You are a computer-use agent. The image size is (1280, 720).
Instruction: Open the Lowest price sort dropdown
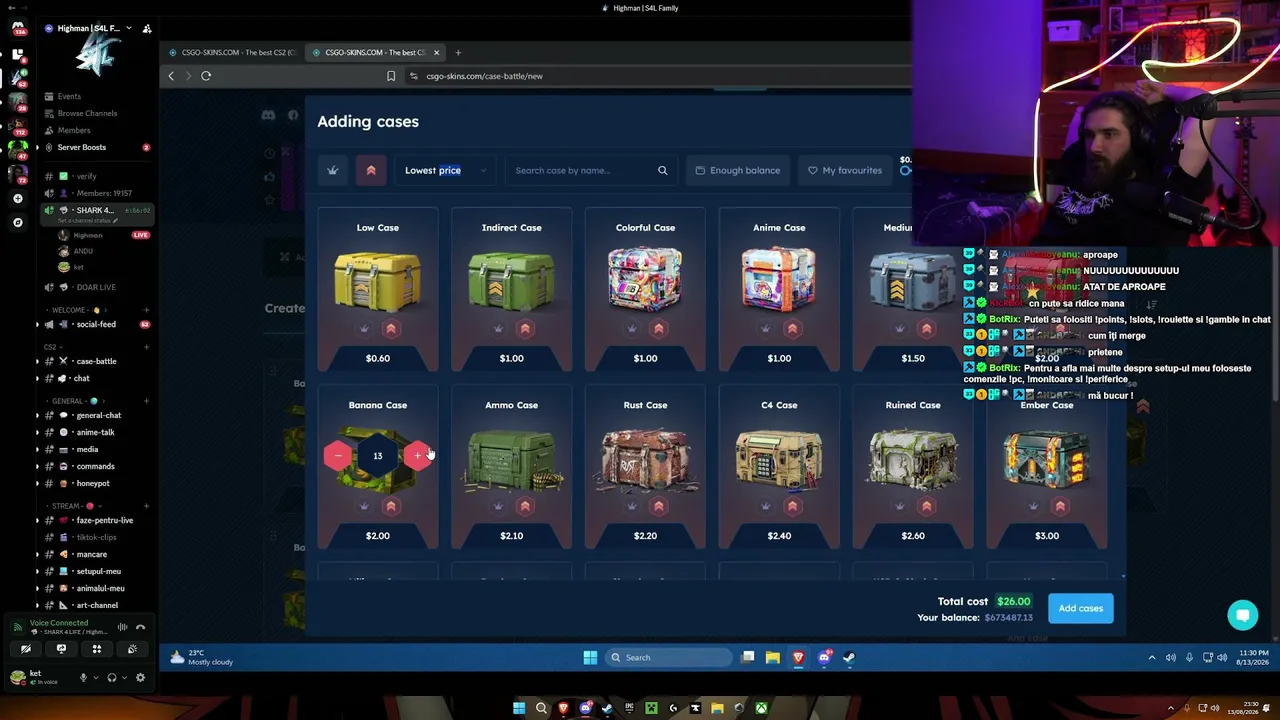[x=445, y=170]
